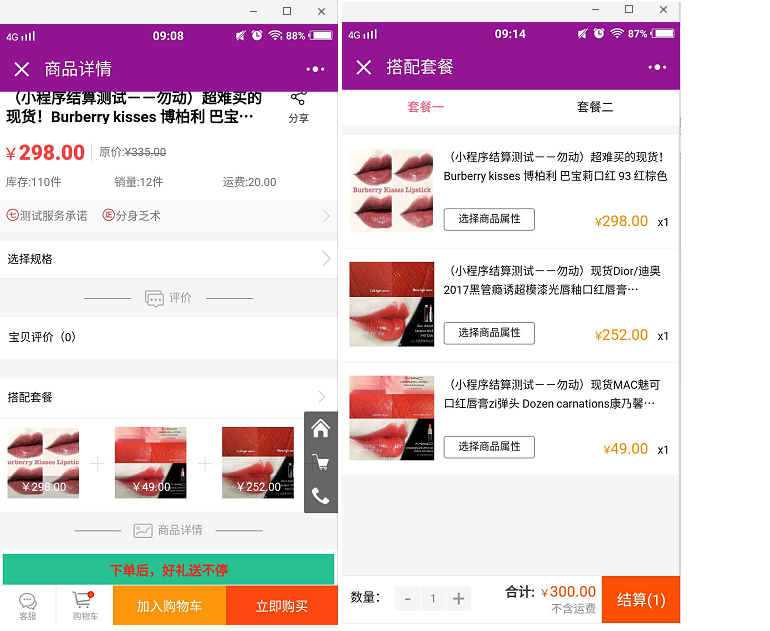This screenshot has width=770, height=631.
Task: Click 库存:110件 stock text
Action: 33,182
